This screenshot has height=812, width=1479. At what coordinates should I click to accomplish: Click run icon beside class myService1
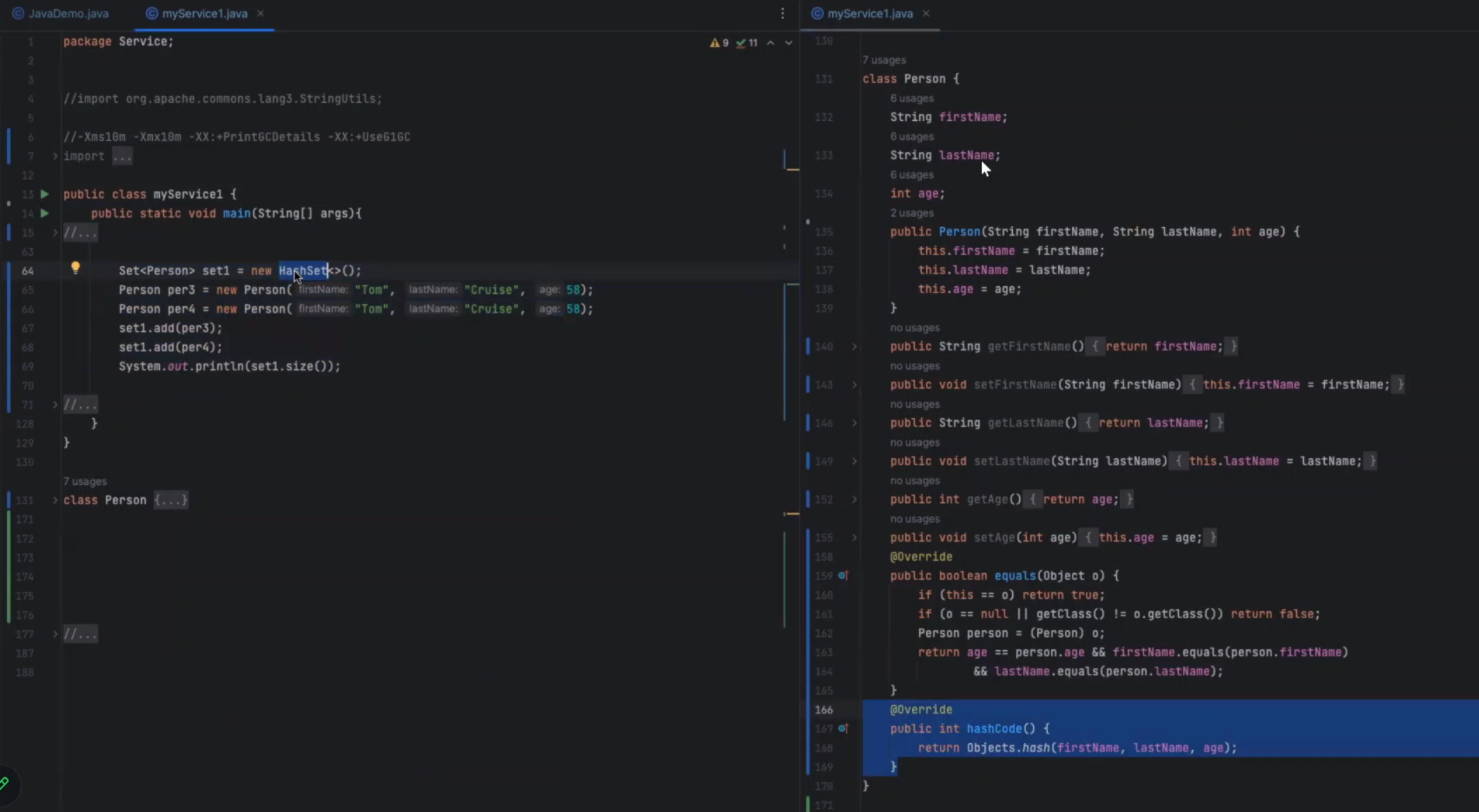click(44, 194)
